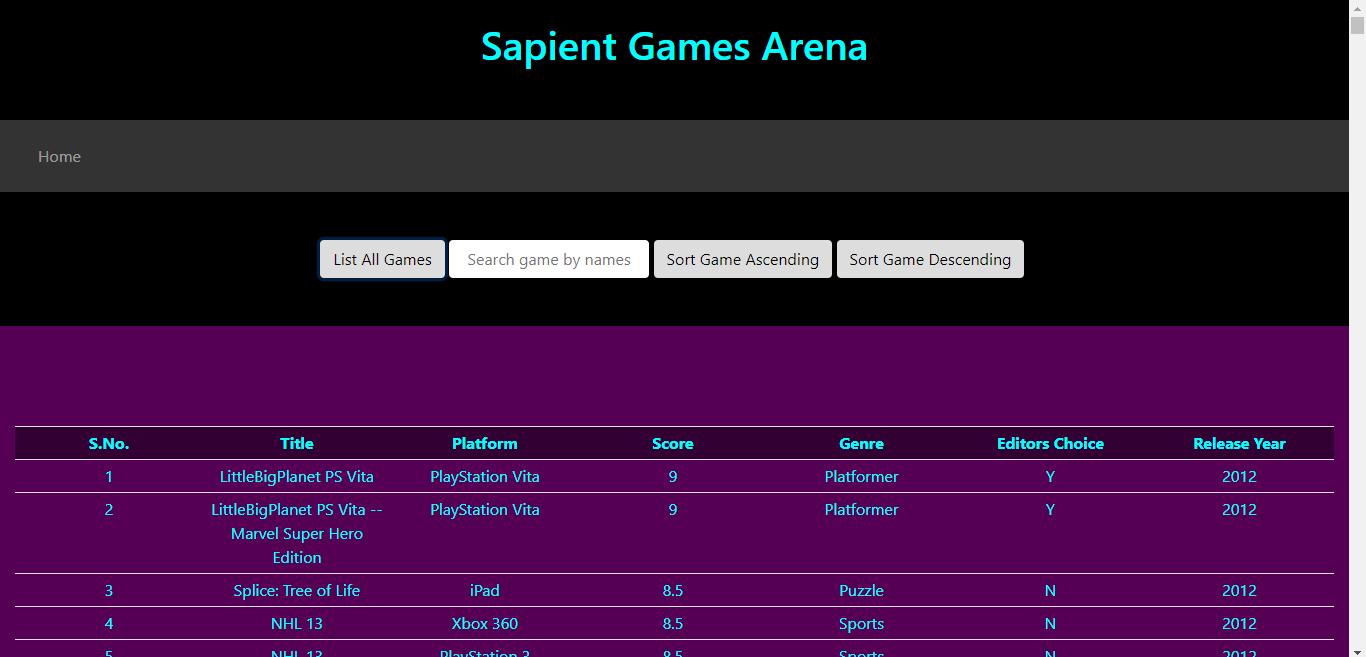This screenshot has height=657, width=1366.
Task: Click the iPad platform cell
Action: 485,590
